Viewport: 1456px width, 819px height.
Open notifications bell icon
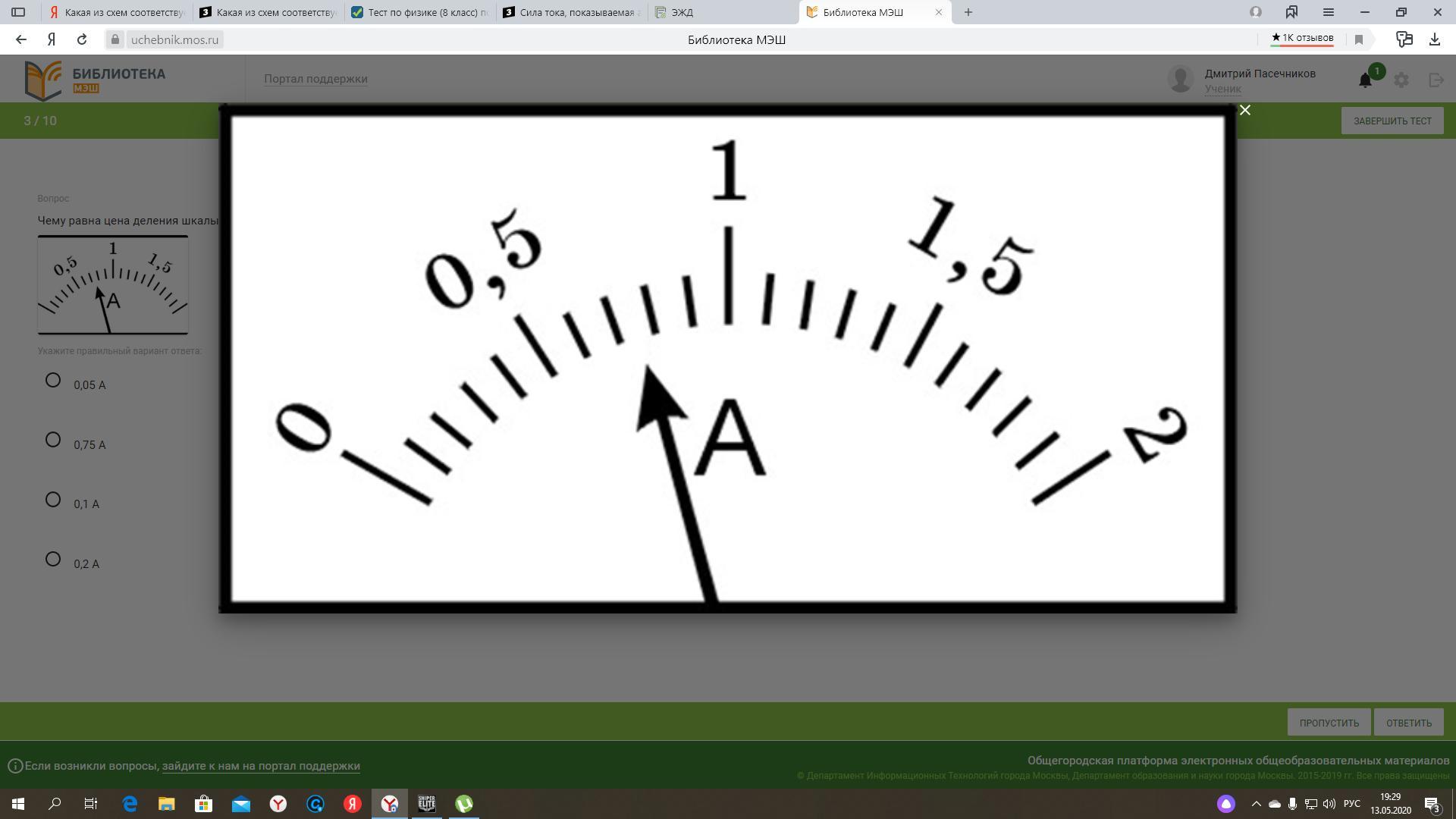(x=1365, y=80)
